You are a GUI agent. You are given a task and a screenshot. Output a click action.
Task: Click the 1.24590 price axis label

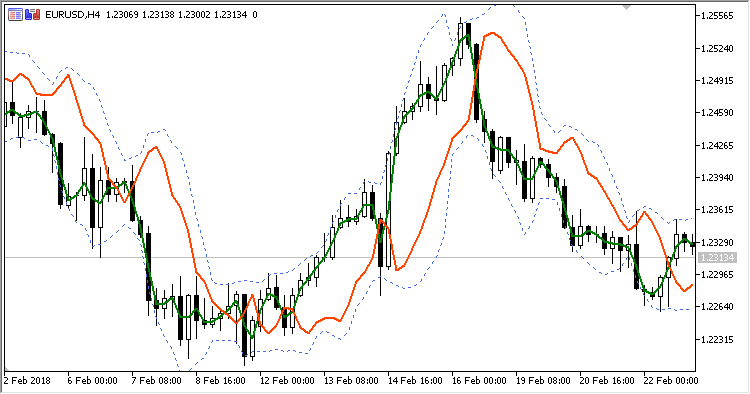717,113
